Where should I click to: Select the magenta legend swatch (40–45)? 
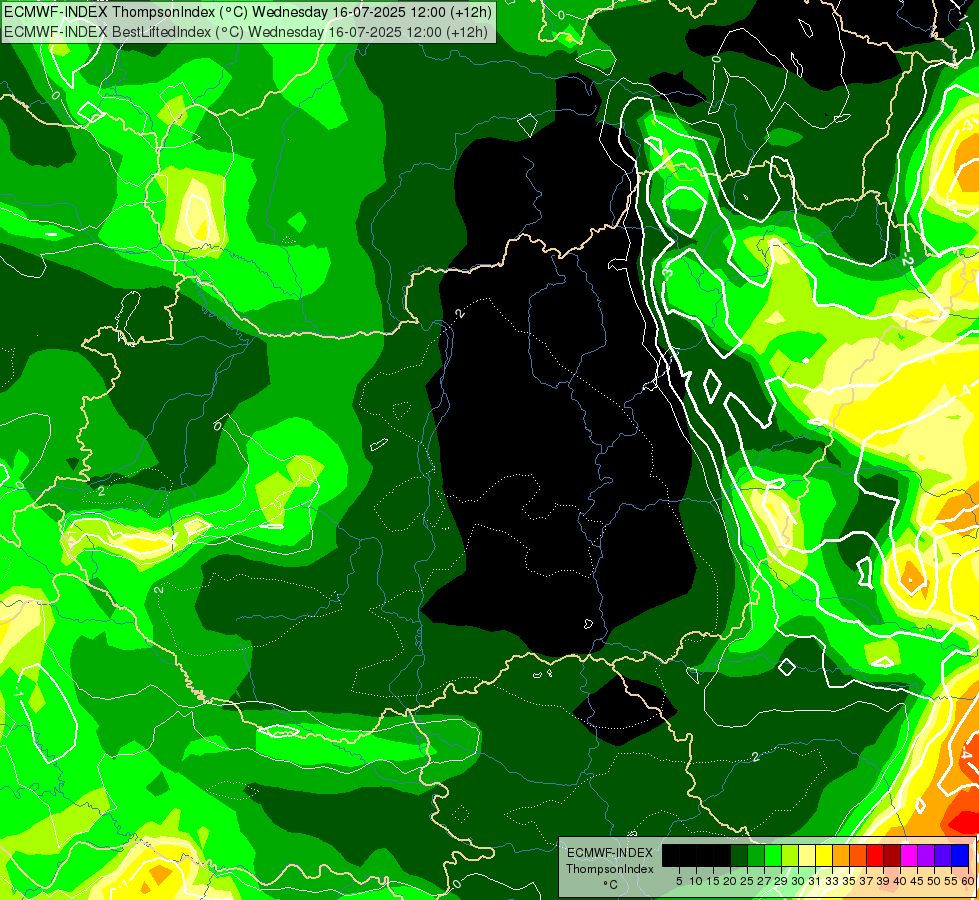click(x=910, y=855)
